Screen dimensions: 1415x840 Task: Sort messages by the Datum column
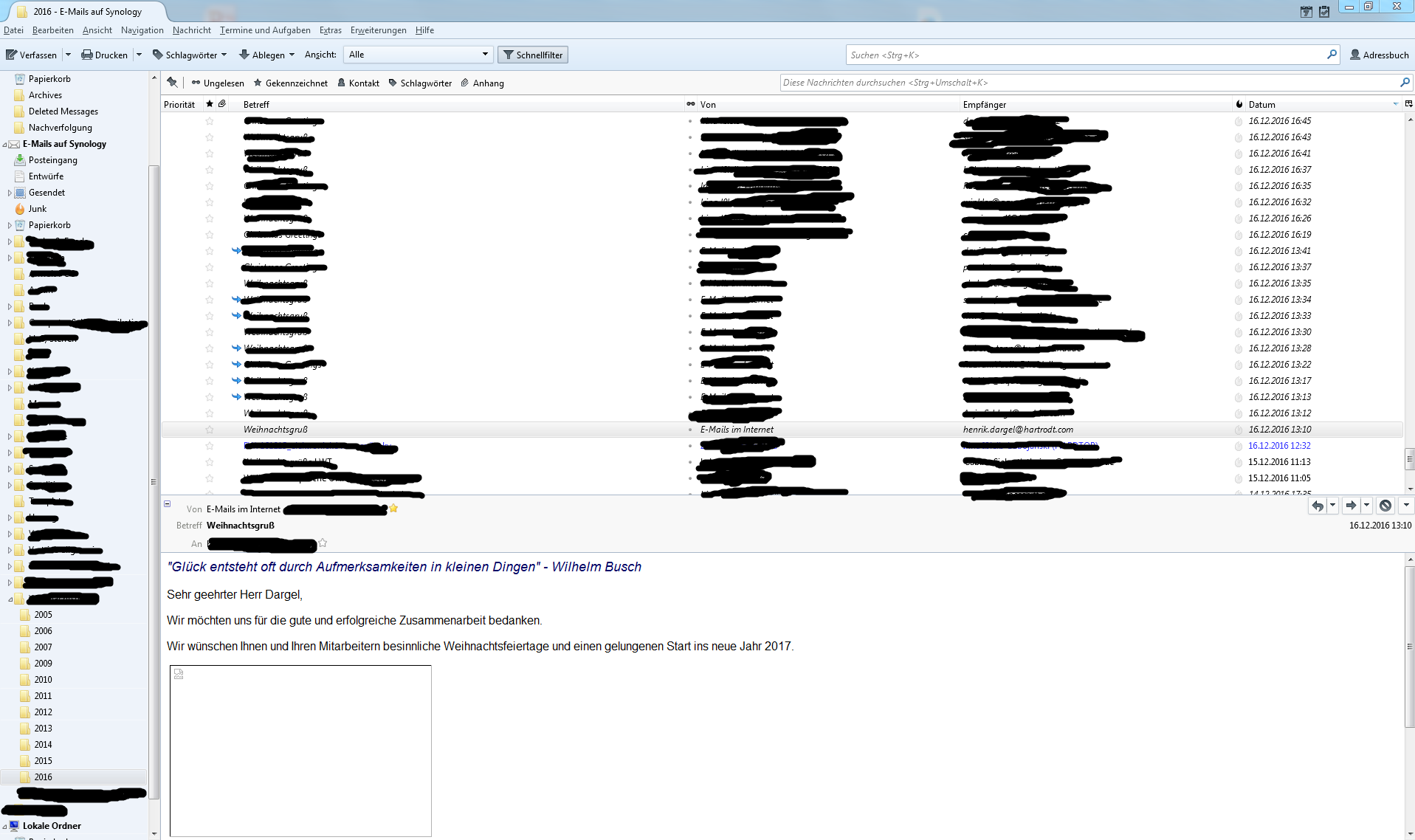(x=1261, y=105)
